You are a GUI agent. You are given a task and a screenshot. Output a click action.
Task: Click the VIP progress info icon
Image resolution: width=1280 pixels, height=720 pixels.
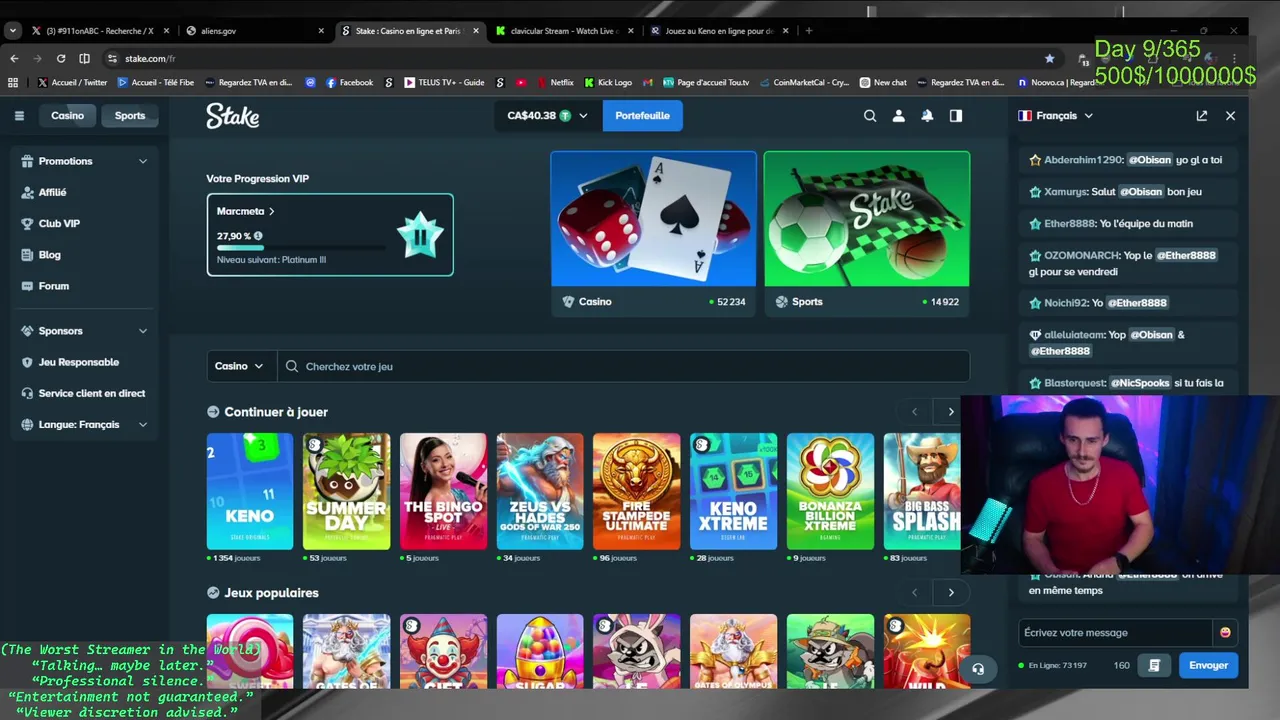258,236
